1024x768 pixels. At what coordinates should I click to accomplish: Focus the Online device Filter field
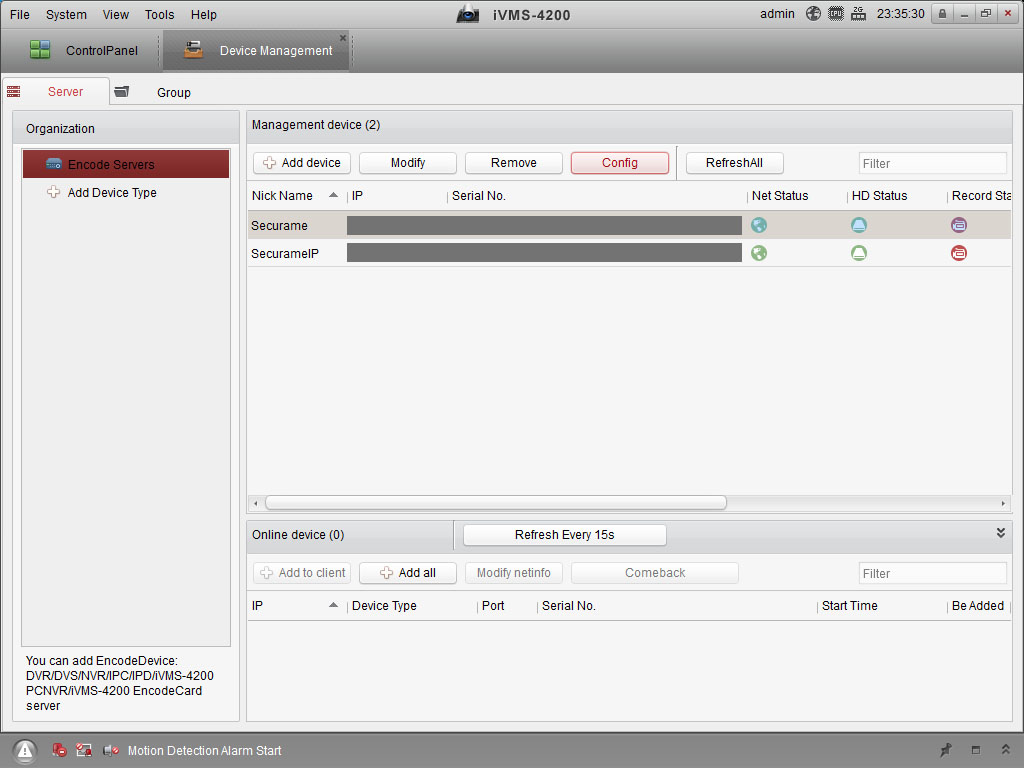(933, 573)
